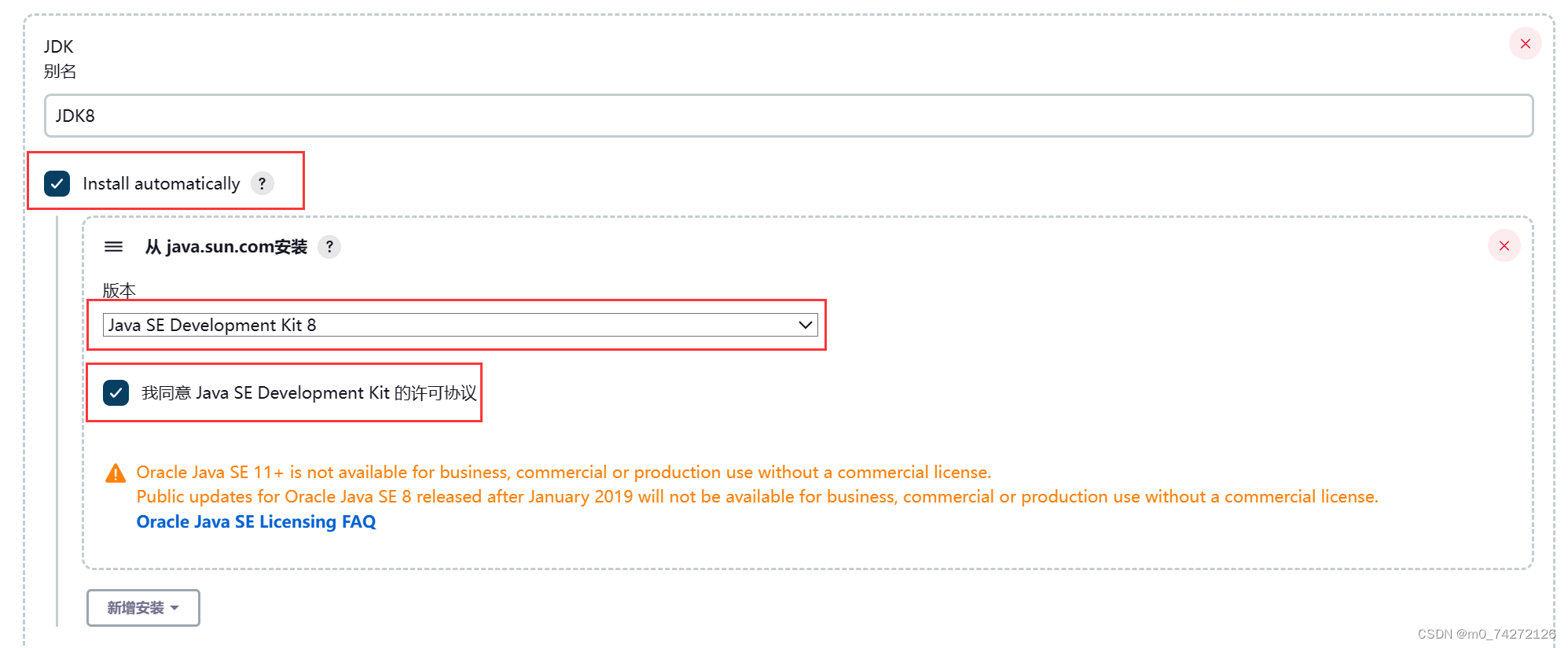Click the dropdown arrow on the 新增安装 button
1568x648 pixels.
pyautogui.click(x=174, y=607)
